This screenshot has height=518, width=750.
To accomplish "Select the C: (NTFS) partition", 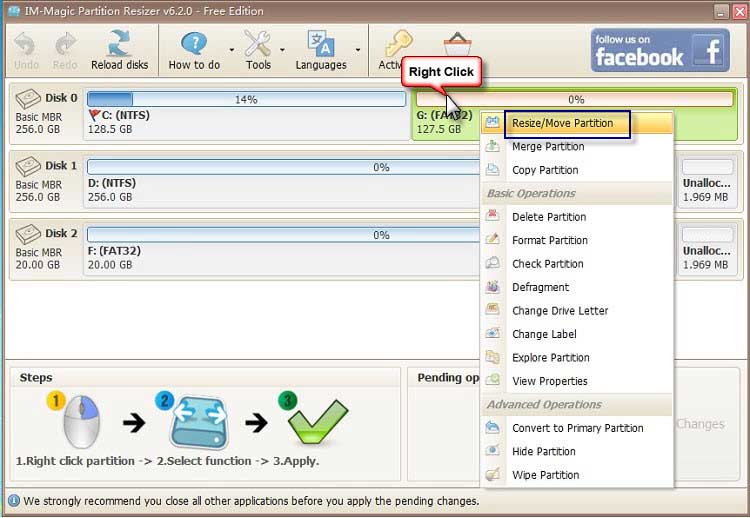I will (x=245, y=113).
